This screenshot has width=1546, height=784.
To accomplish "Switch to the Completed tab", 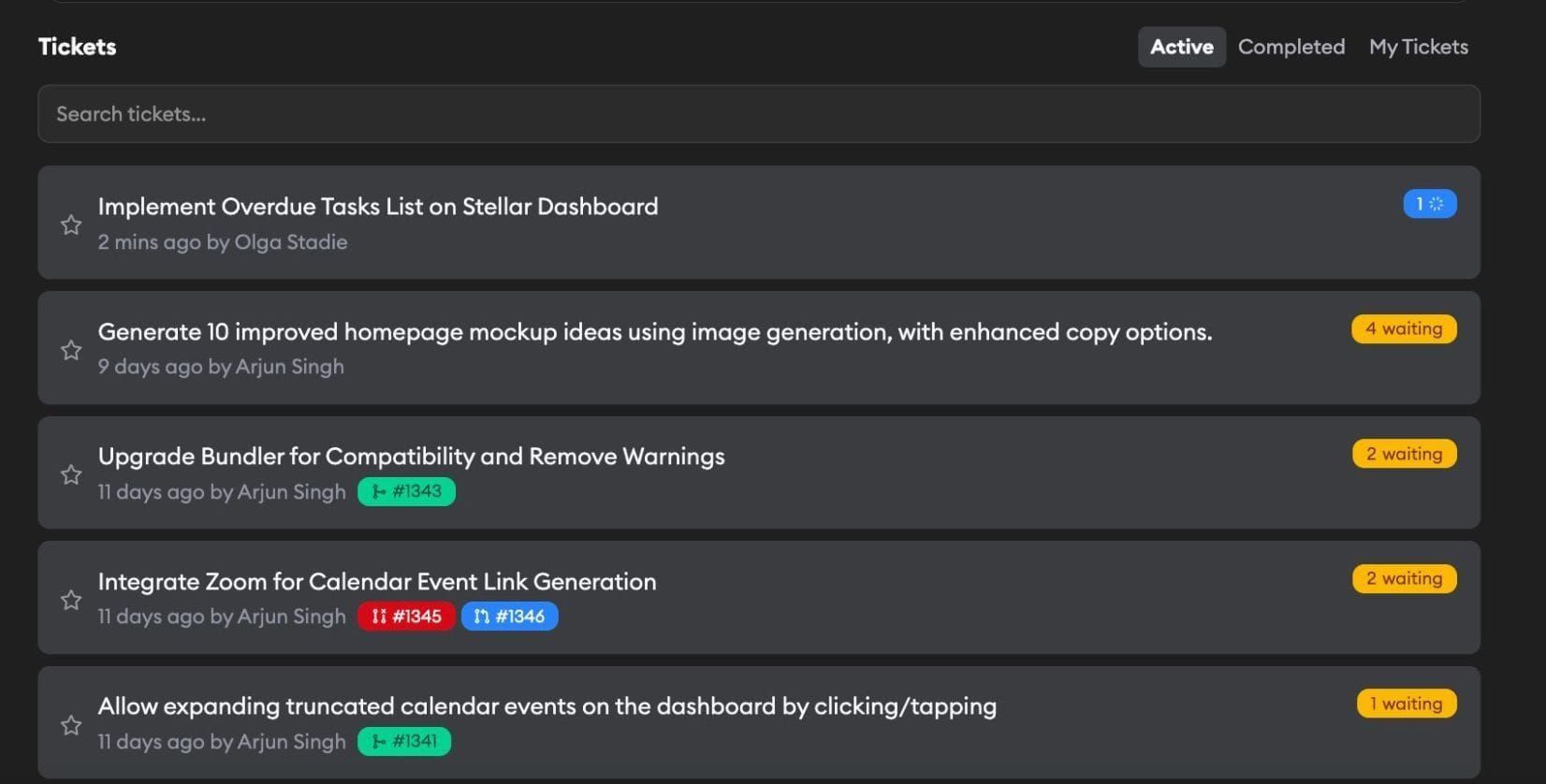I will click(1291, 47).
